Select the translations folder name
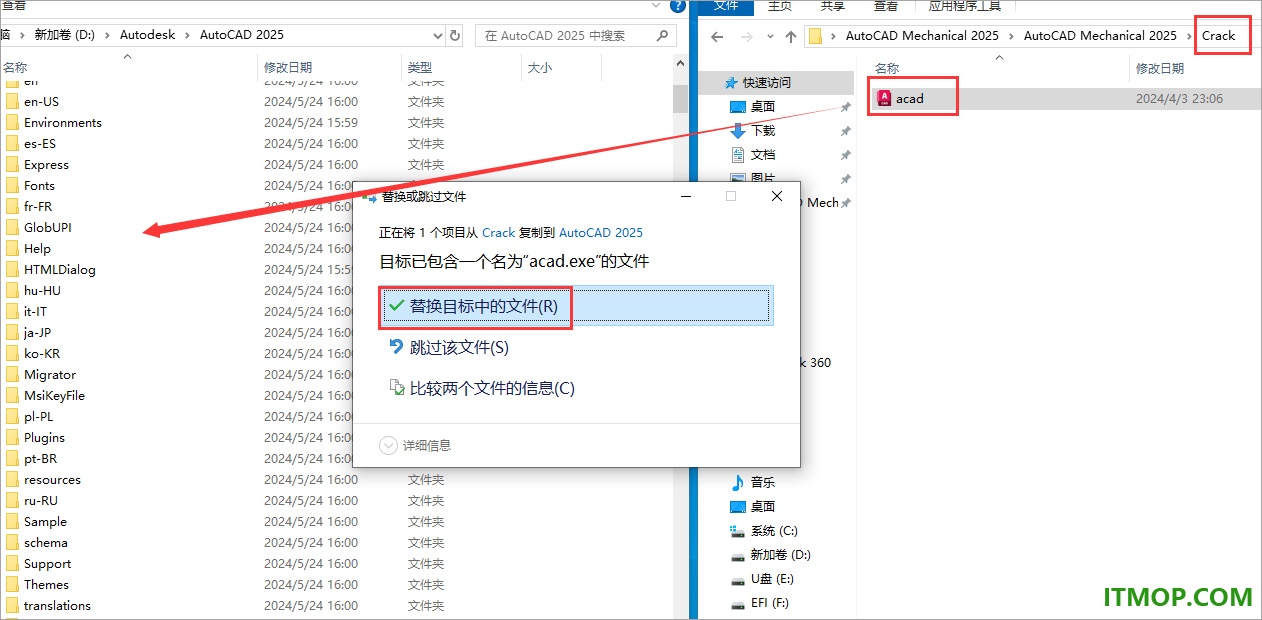Image resolution: width=1262 pixels, height=620 pixels. pyautogui.click(x=57, y=605)
